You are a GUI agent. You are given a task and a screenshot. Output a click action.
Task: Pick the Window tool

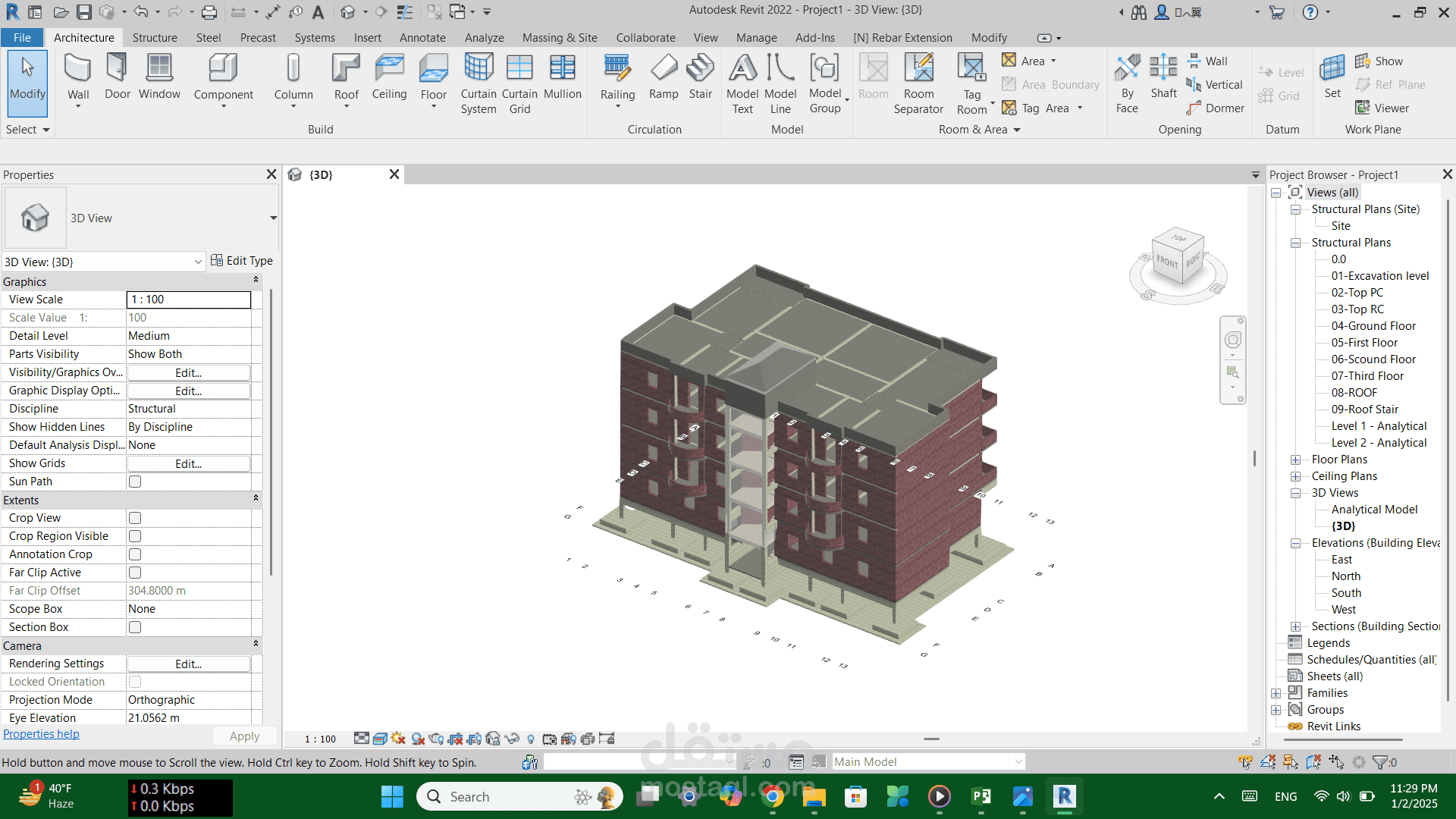pos(159,77)
